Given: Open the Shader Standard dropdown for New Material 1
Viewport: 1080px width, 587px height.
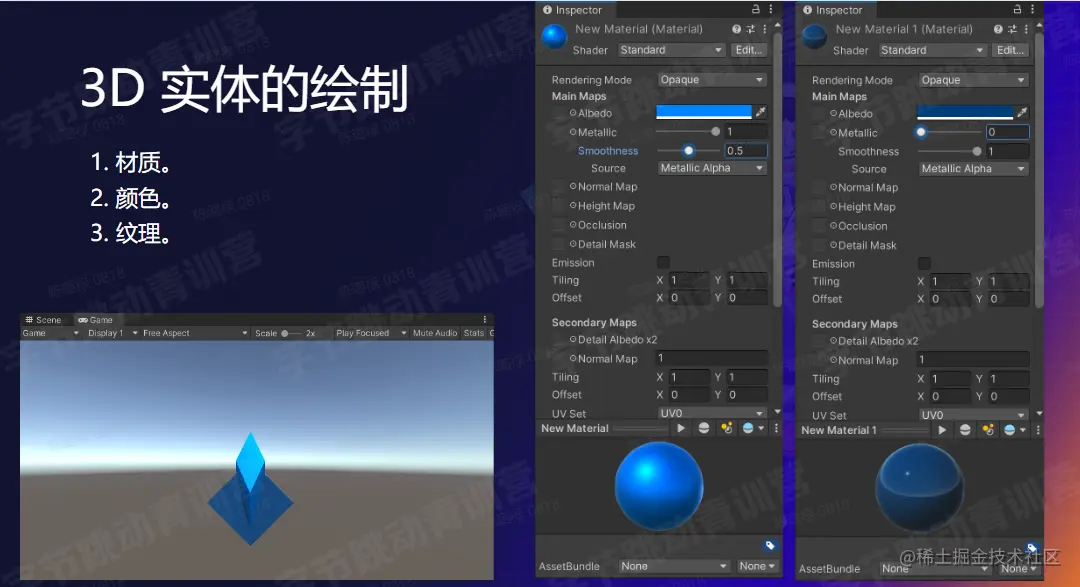Looking at the screenshot, I should coord(932,50).
